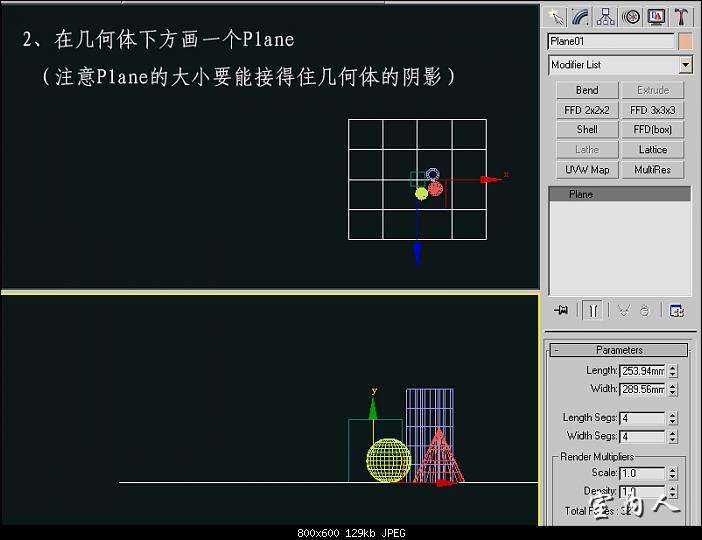Click the Width value field
Image resolution: width=702 pixels, height=540 pixels.
pos(643,389)
